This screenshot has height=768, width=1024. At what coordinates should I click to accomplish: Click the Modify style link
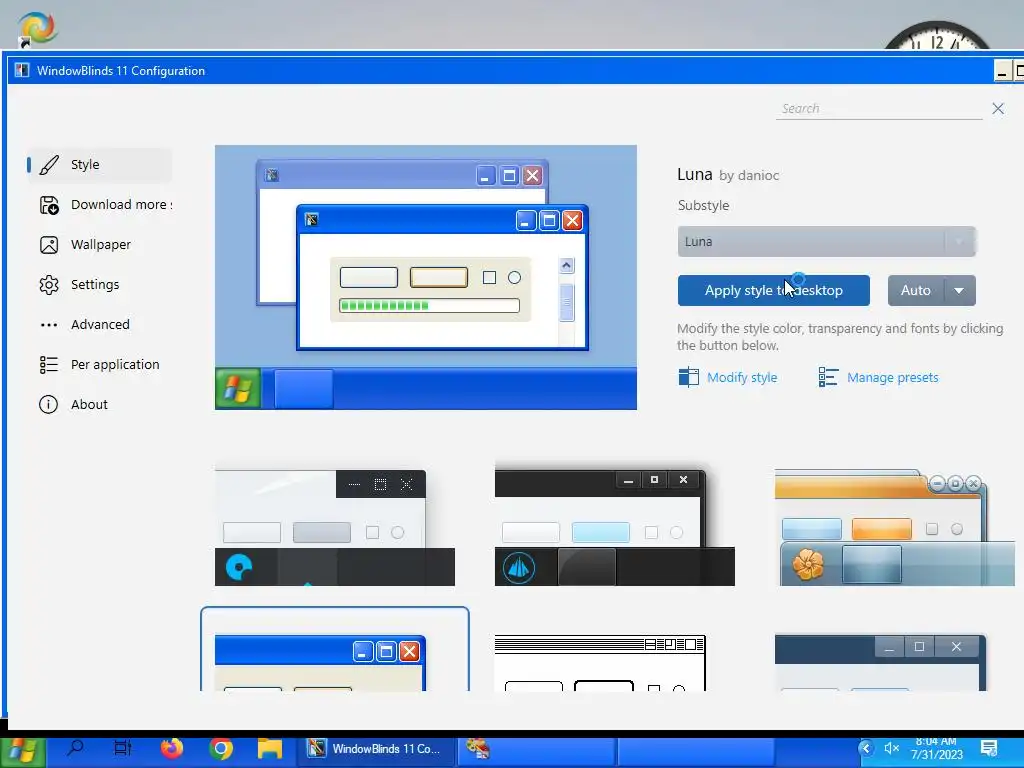(x=742, y=377)
